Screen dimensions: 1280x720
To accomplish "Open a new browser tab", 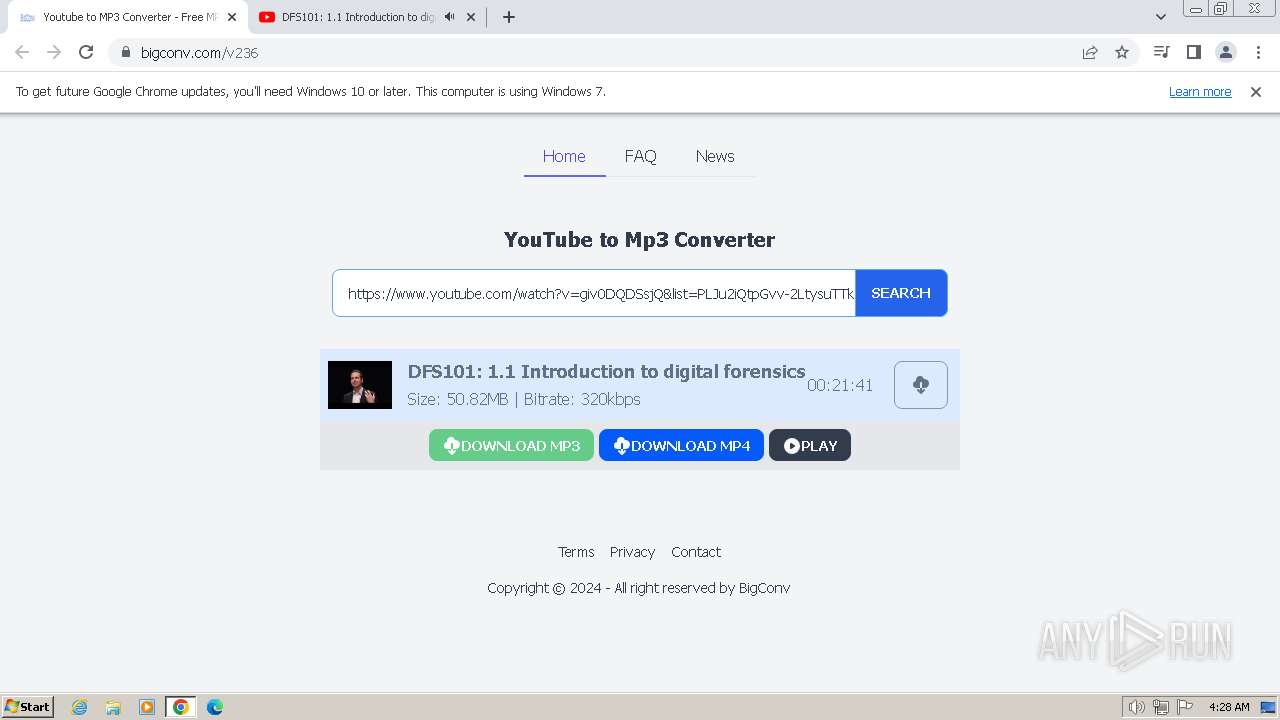I will [509, 17].
